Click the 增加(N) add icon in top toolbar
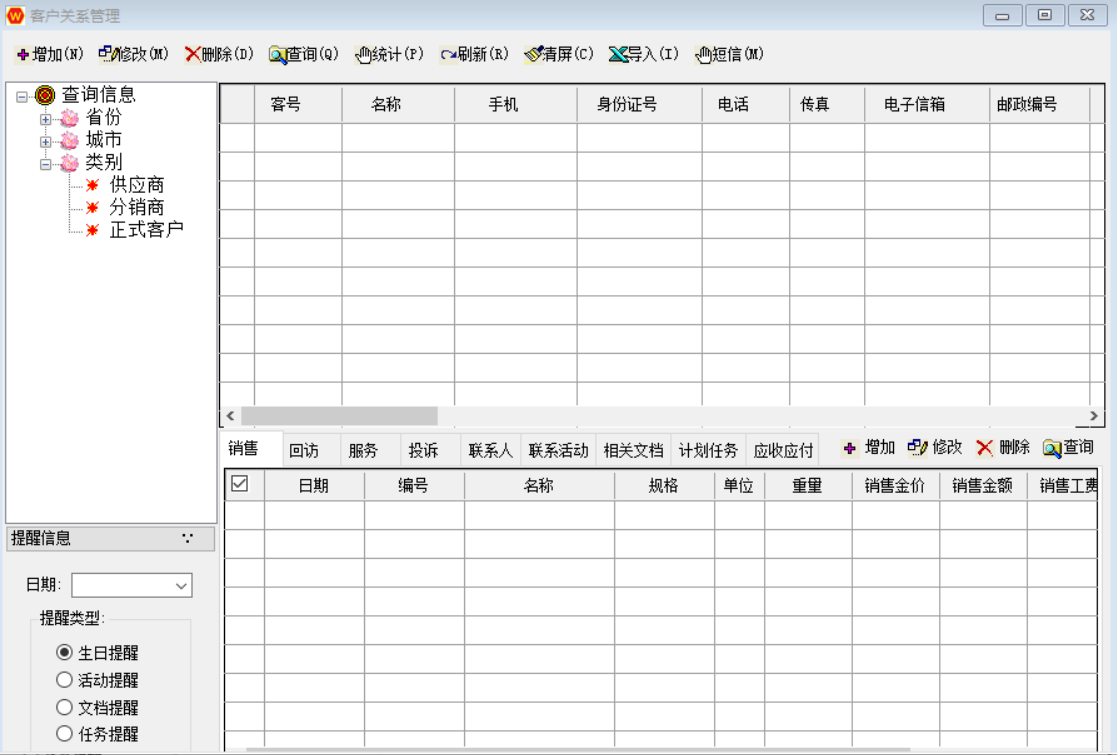The width and height of the screenshot is (1117, 755). point(23,55)
